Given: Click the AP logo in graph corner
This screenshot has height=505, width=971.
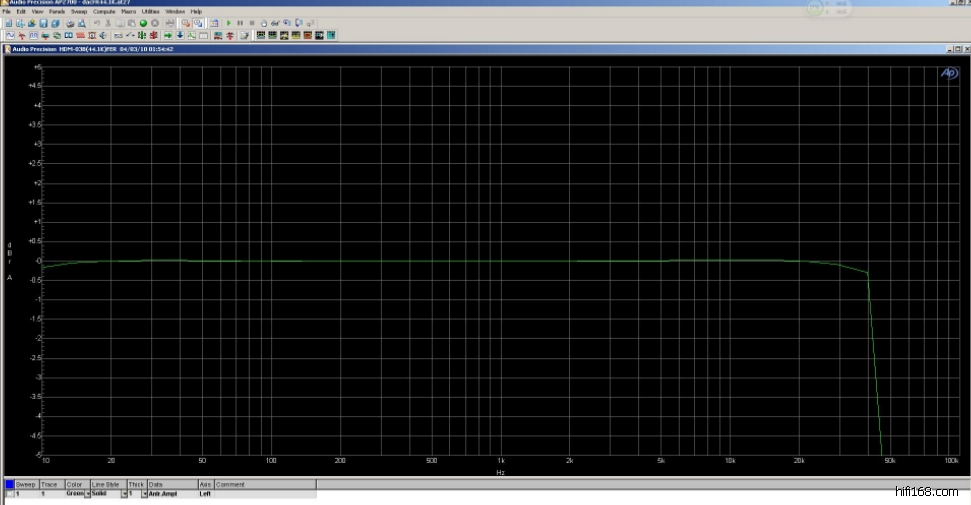Looking at the screenshot, I should 946,73.
